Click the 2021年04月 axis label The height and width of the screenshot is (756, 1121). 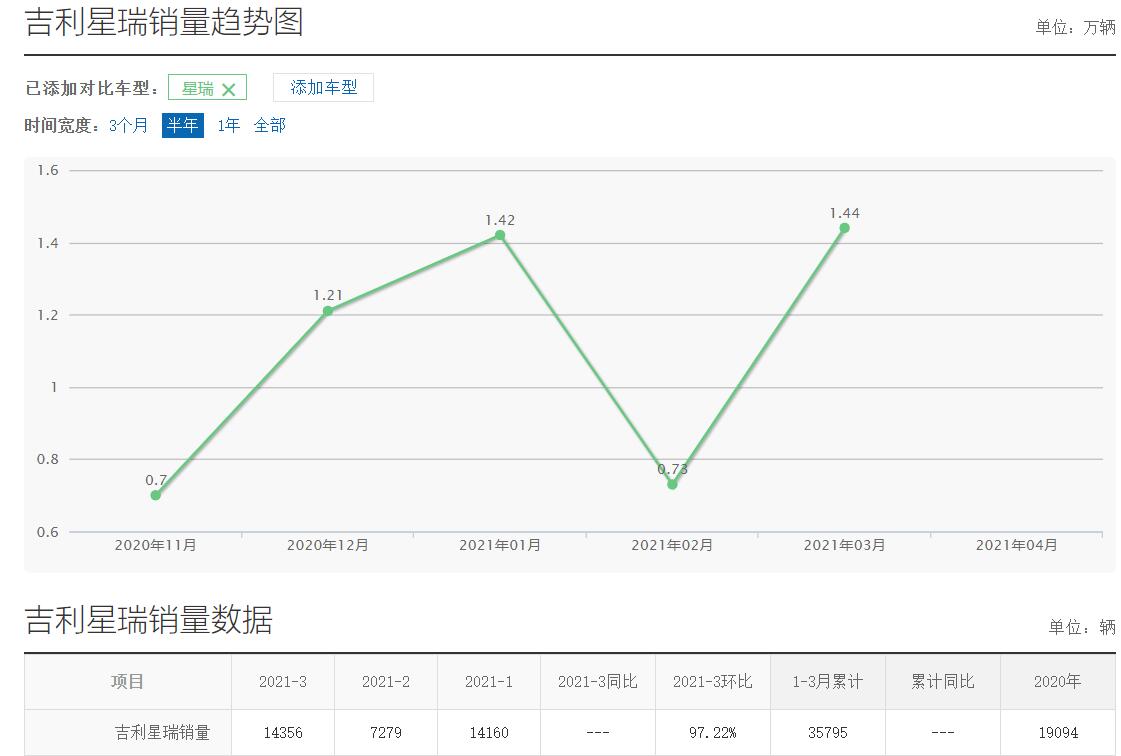point(1017,546)
